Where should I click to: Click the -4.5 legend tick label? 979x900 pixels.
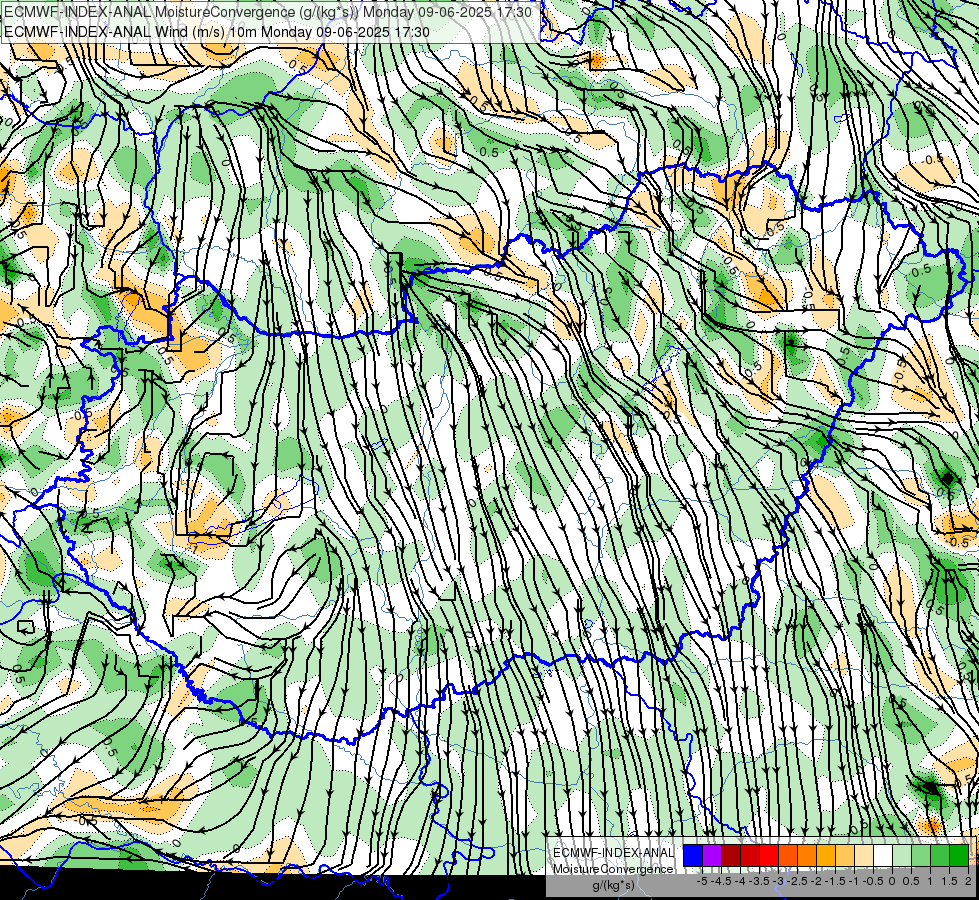pyautogui.click(x=721, y=881)
